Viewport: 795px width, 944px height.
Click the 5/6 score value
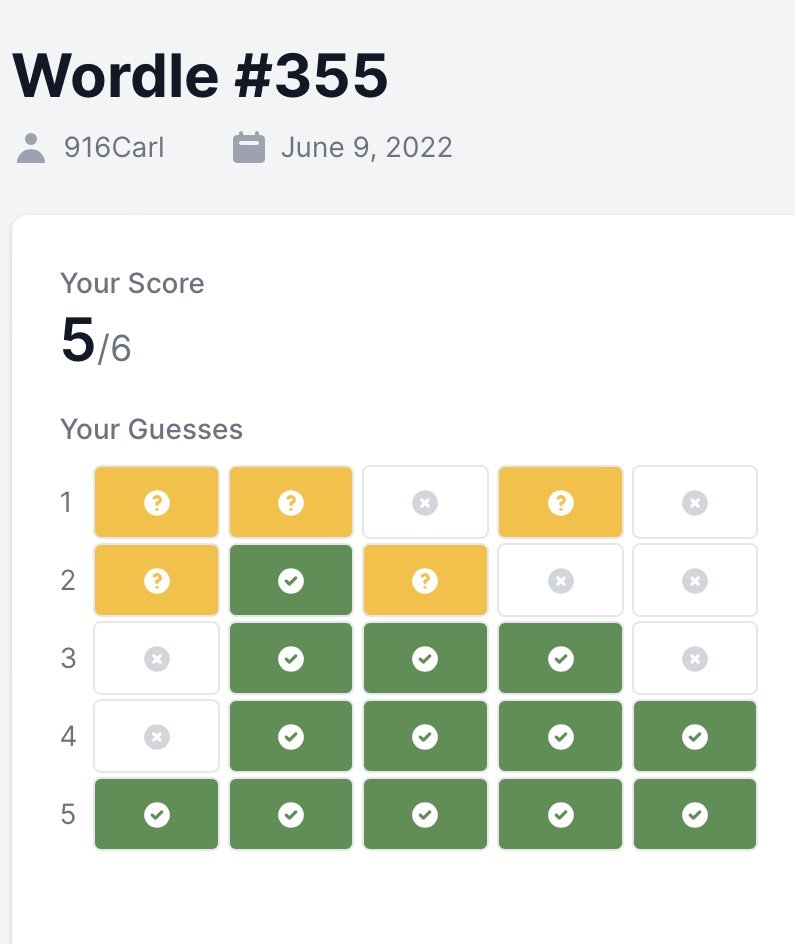tap(96, 341)
